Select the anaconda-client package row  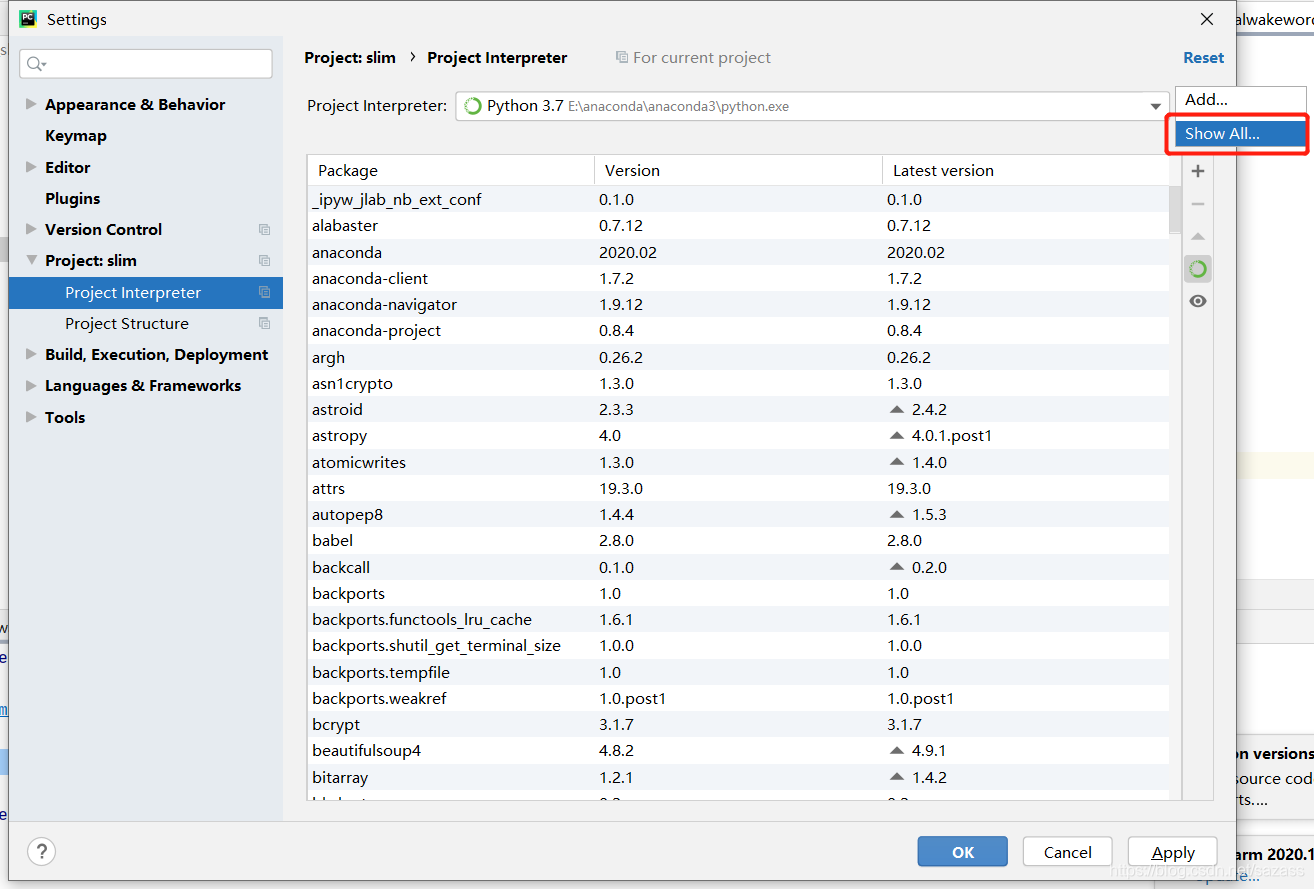pyautogui.click(x=738, y=278)
